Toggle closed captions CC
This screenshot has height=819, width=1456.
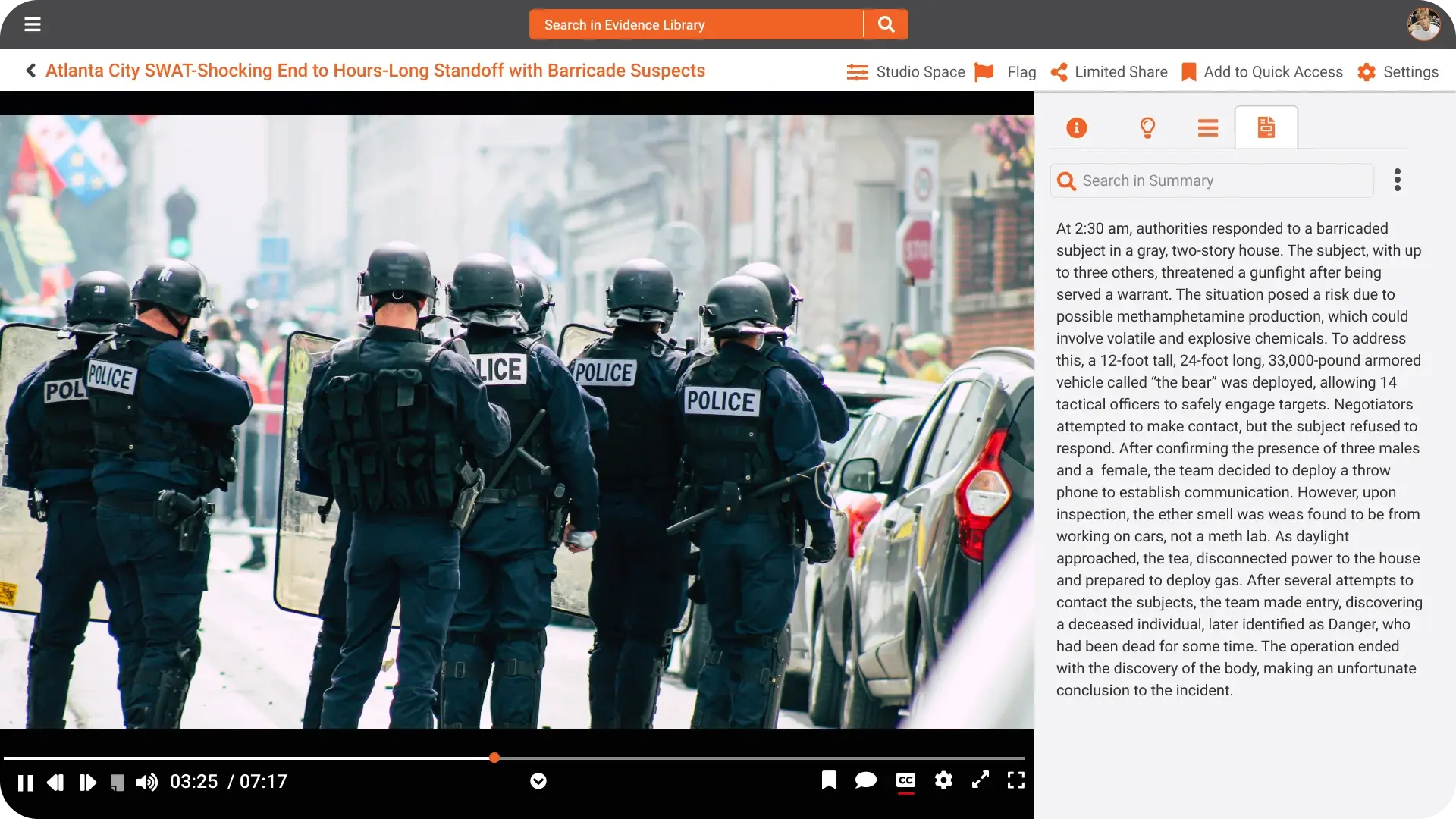pos(905,780)
